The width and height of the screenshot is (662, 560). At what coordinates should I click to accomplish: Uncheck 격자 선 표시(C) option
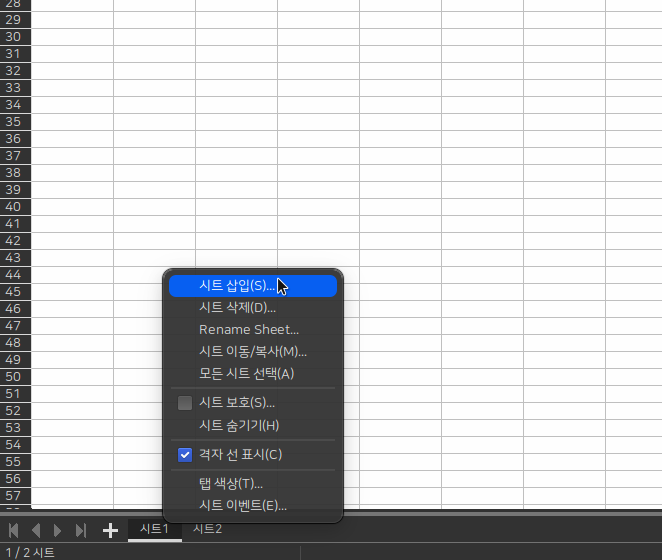(185, 455)
